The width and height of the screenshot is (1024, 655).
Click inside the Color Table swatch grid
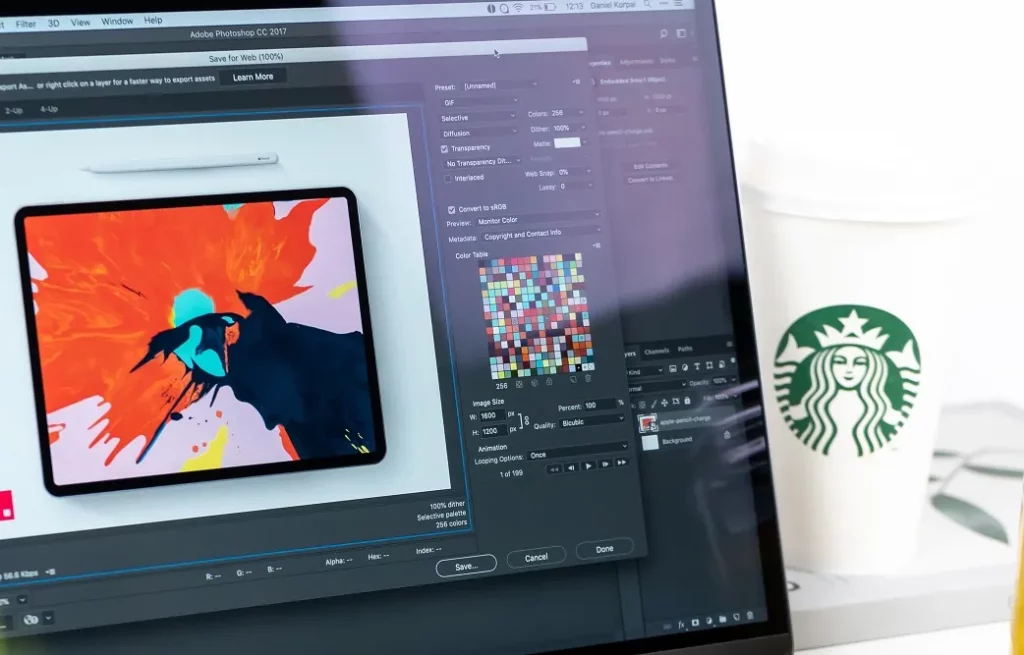coord(537,315)
